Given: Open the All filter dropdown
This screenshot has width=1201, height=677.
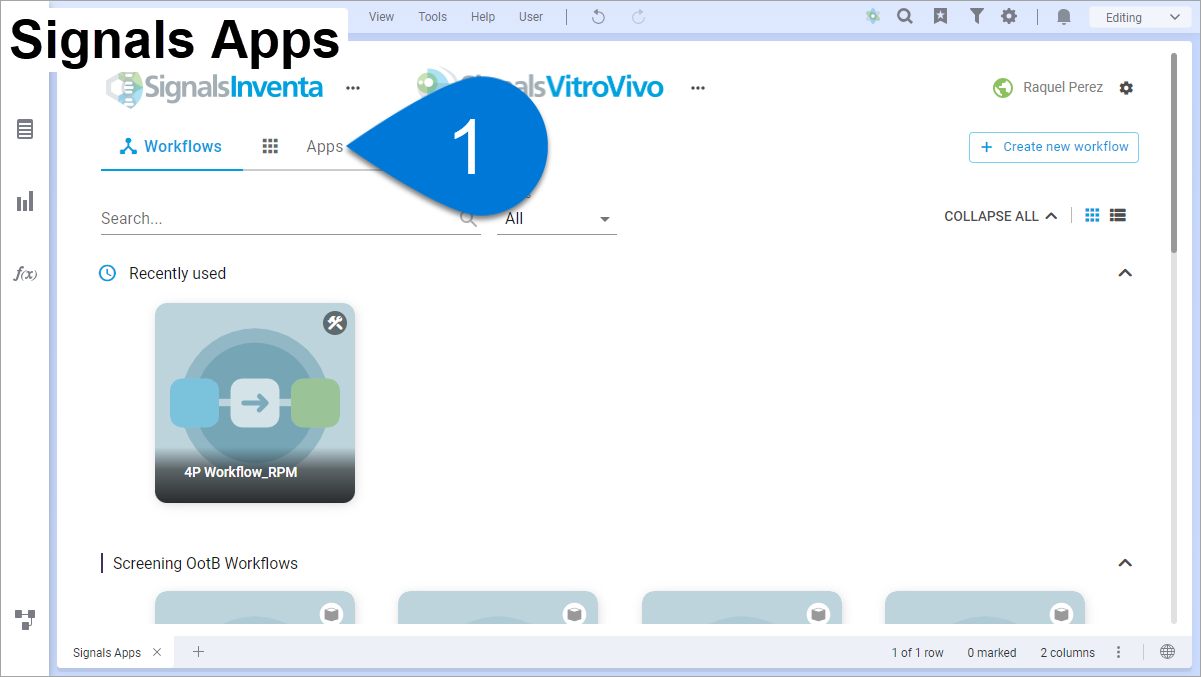Looking at the screenshot, I should [x=557, y=219].
